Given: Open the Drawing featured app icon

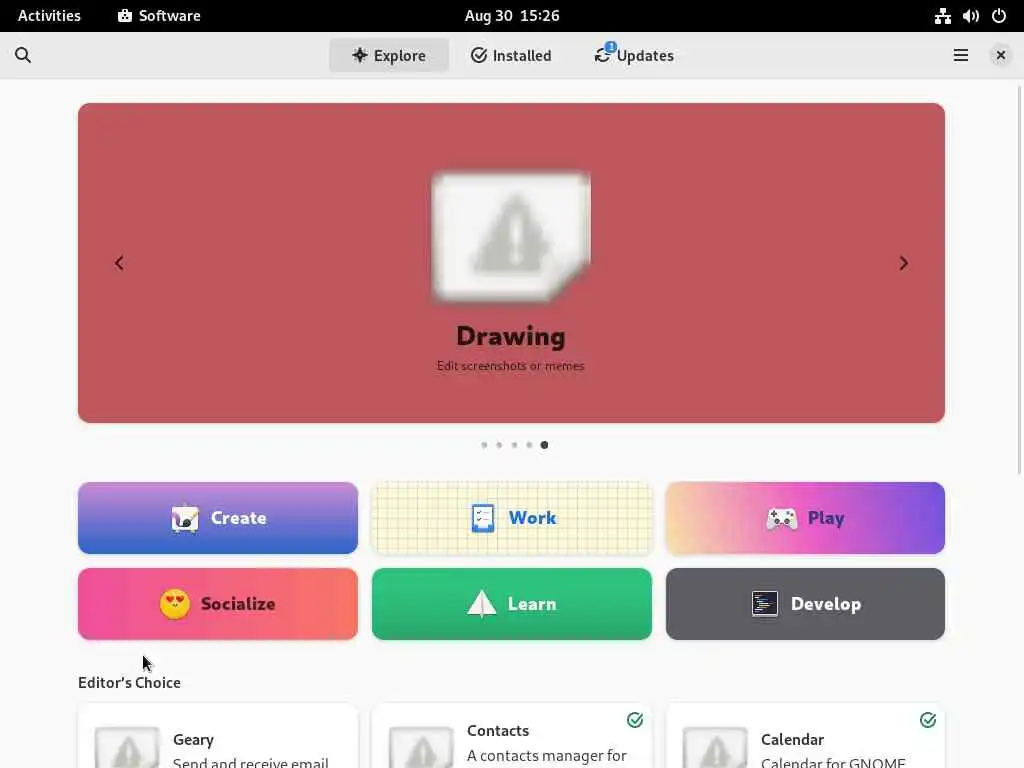Looking at the screenshot, I should pos(511,237).
